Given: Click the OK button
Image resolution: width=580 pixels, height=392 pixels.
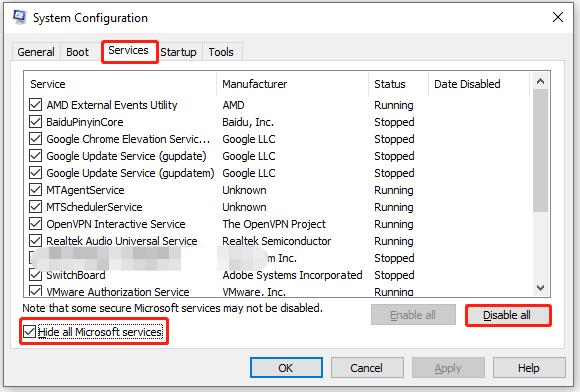Looking at the screenshot, I should 286,368.
